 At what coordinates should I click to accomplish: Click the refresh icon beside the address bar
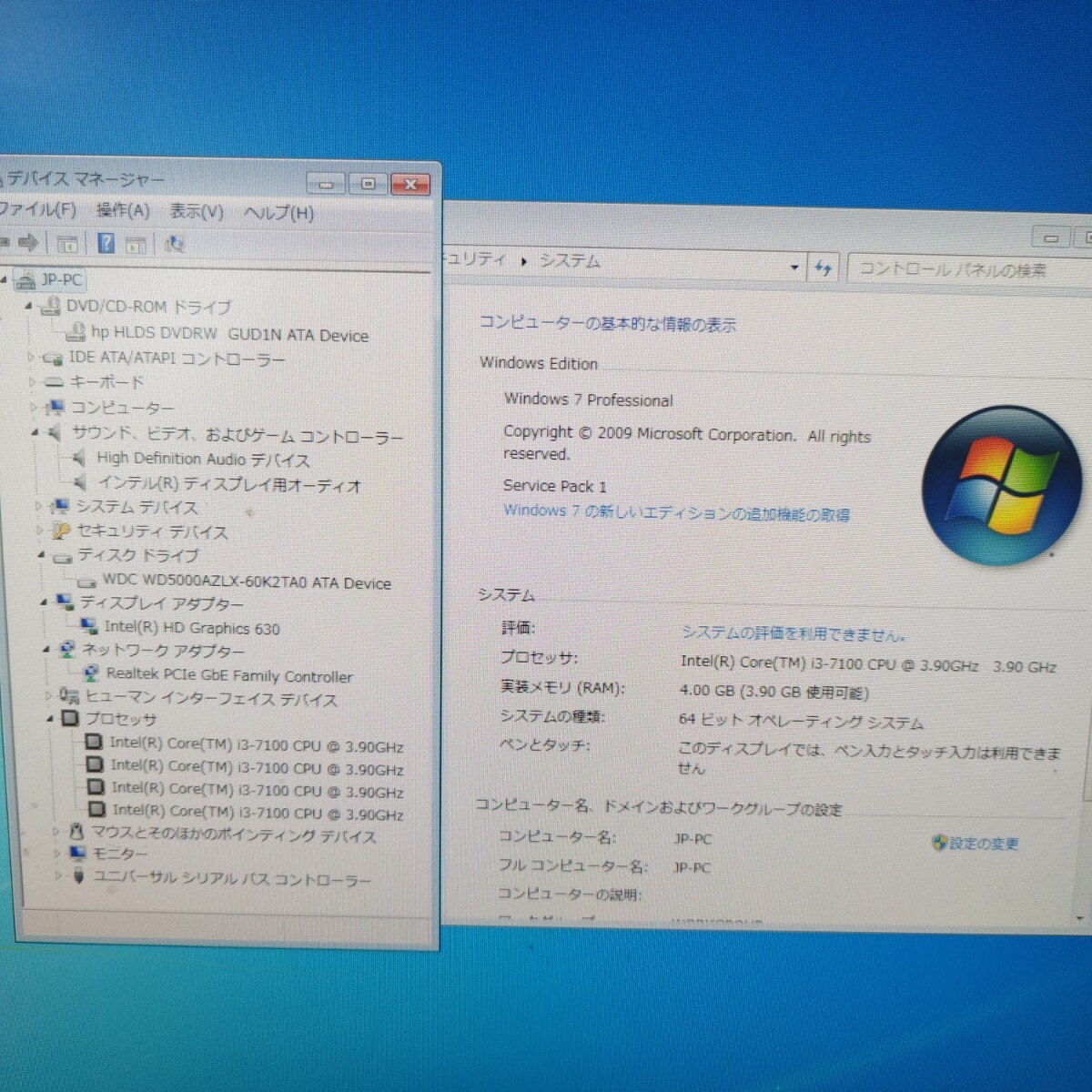coord(824,268)
